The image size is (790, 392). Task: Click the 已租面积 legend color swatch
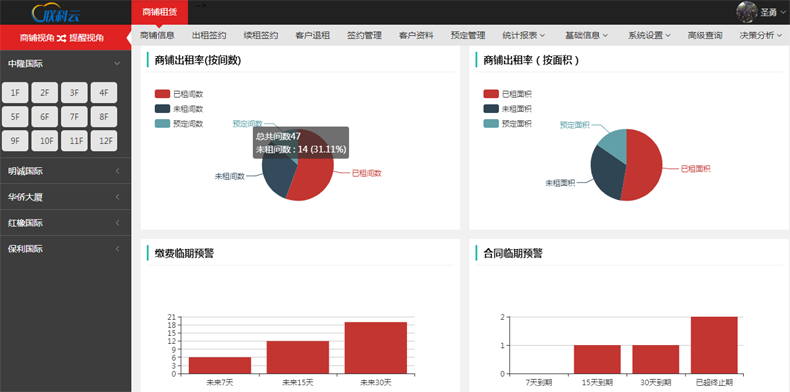491,94
